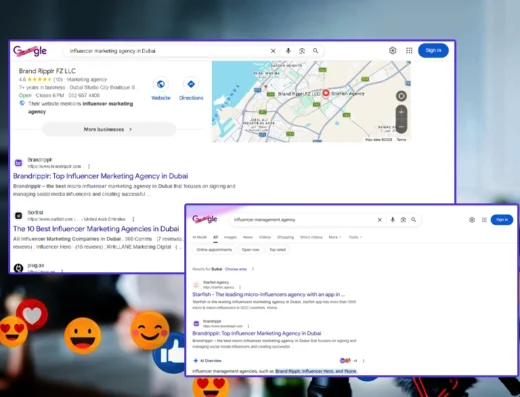Open the Brand Ripplr FZ LLC business listing

click(47, 71)
